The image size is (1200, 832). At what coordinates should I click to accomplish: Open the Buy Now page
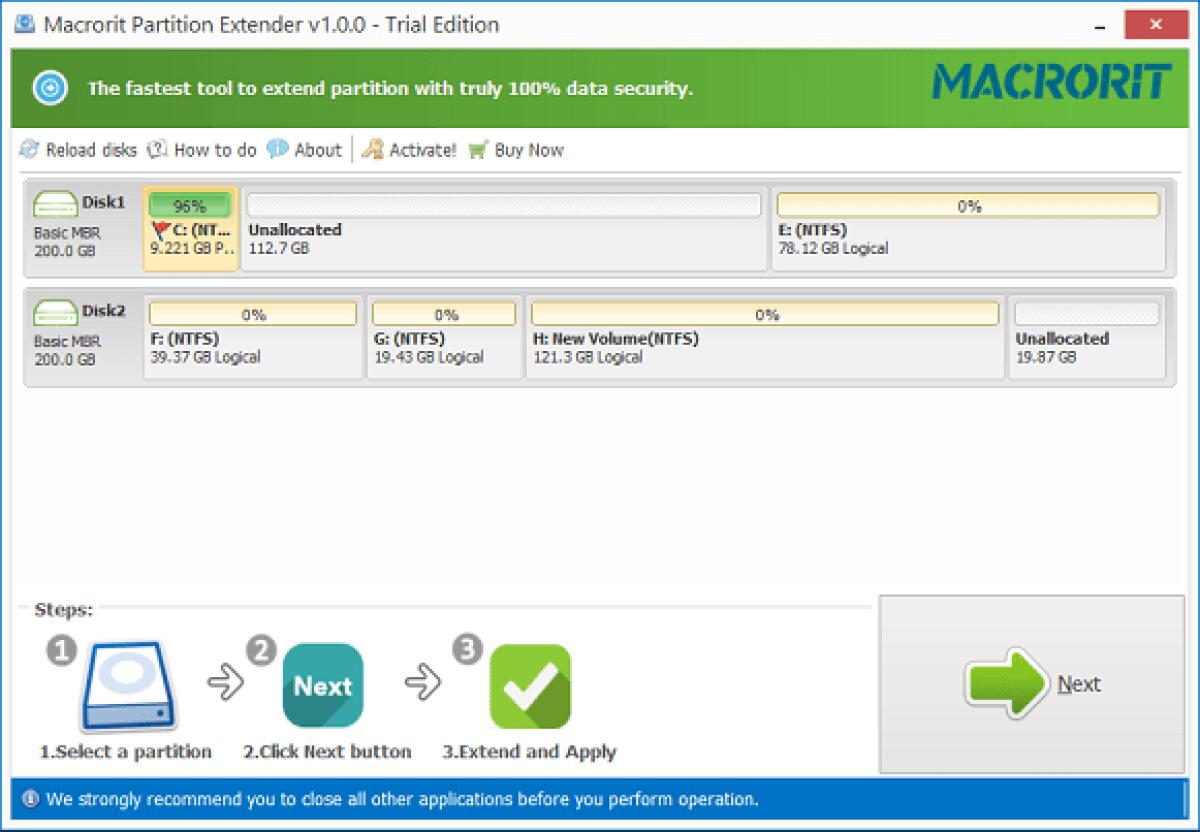528,150
